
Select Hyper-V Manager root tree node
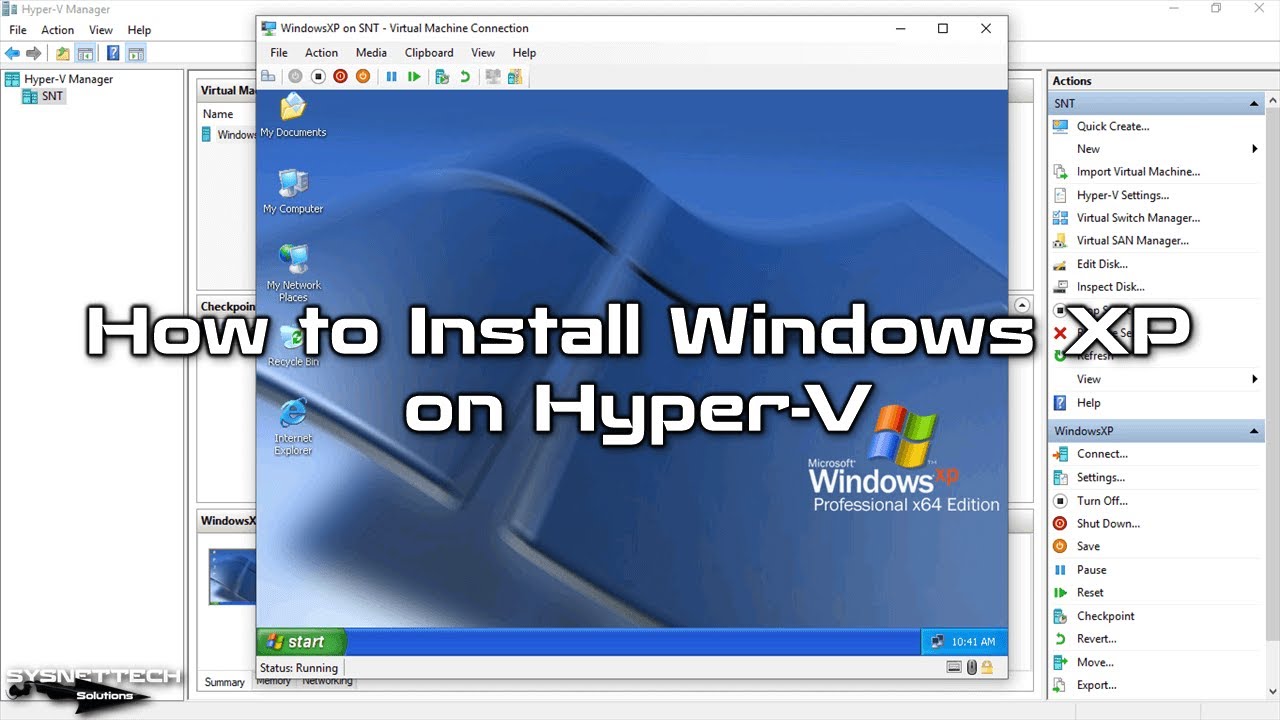coord(59,79)
